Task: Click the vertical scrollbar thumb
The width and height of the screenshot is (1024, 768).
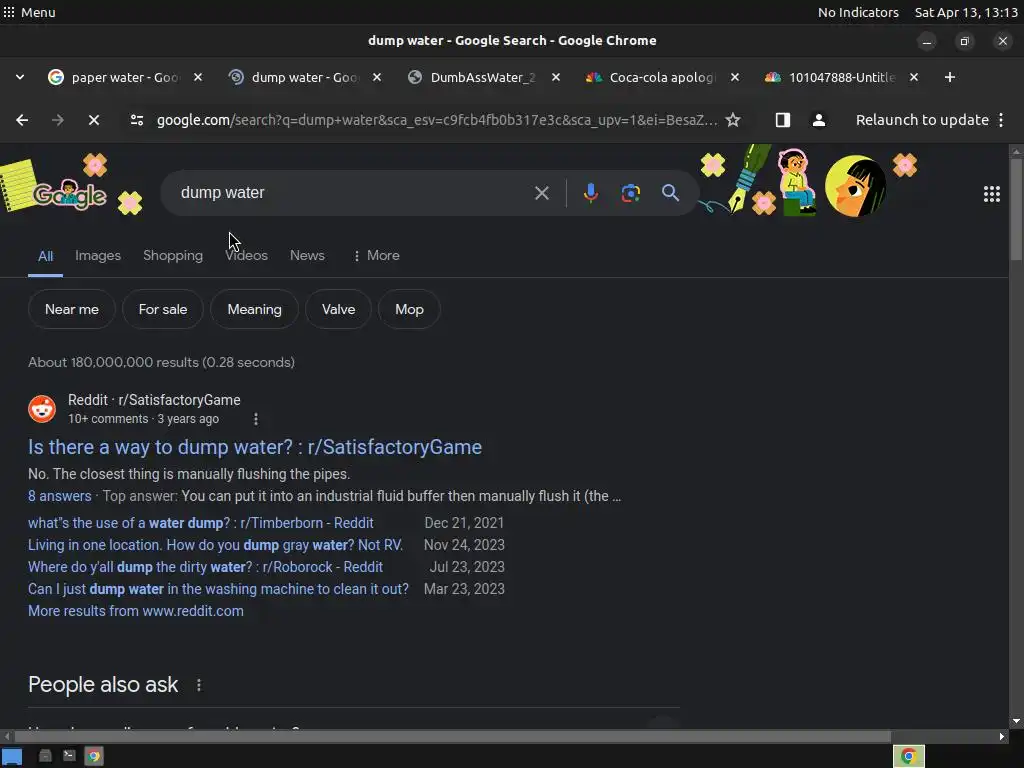Action: coord(1016,210)
